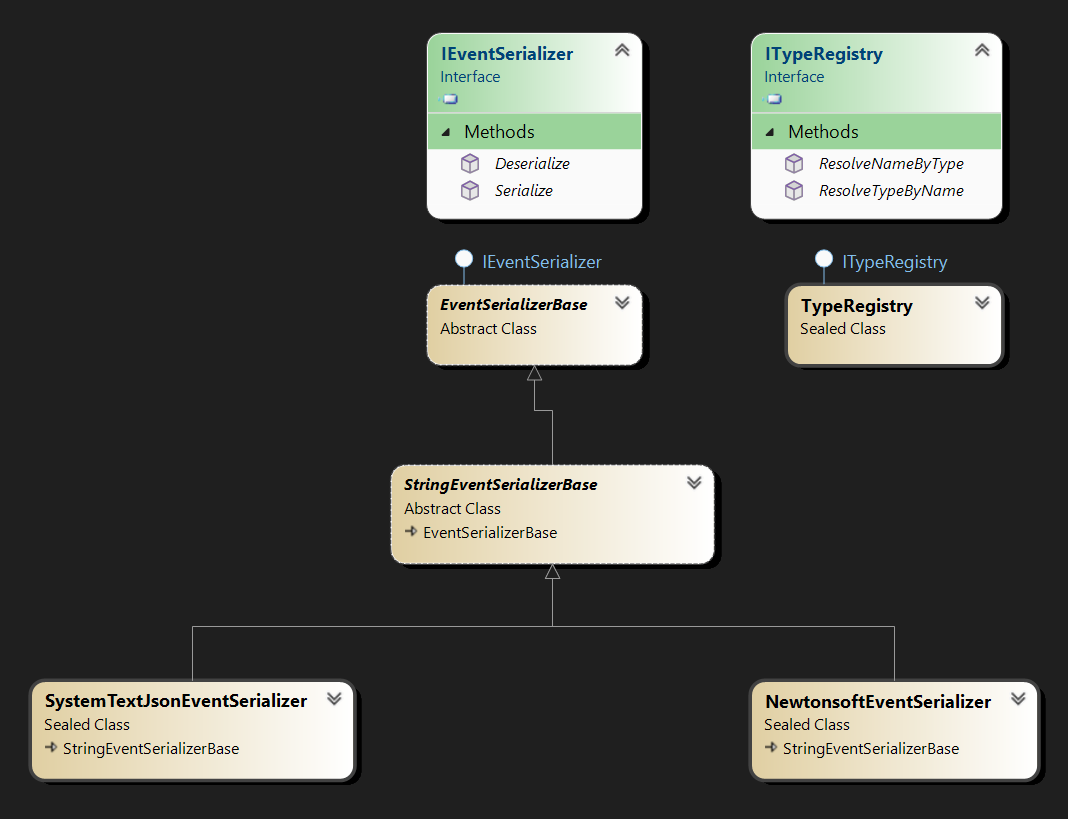The width and height of the screenshot is (1068, 819).
Task: Click the inheritance arrowhead under StringEventSerializerBase
Action: (x=552, y=572)
